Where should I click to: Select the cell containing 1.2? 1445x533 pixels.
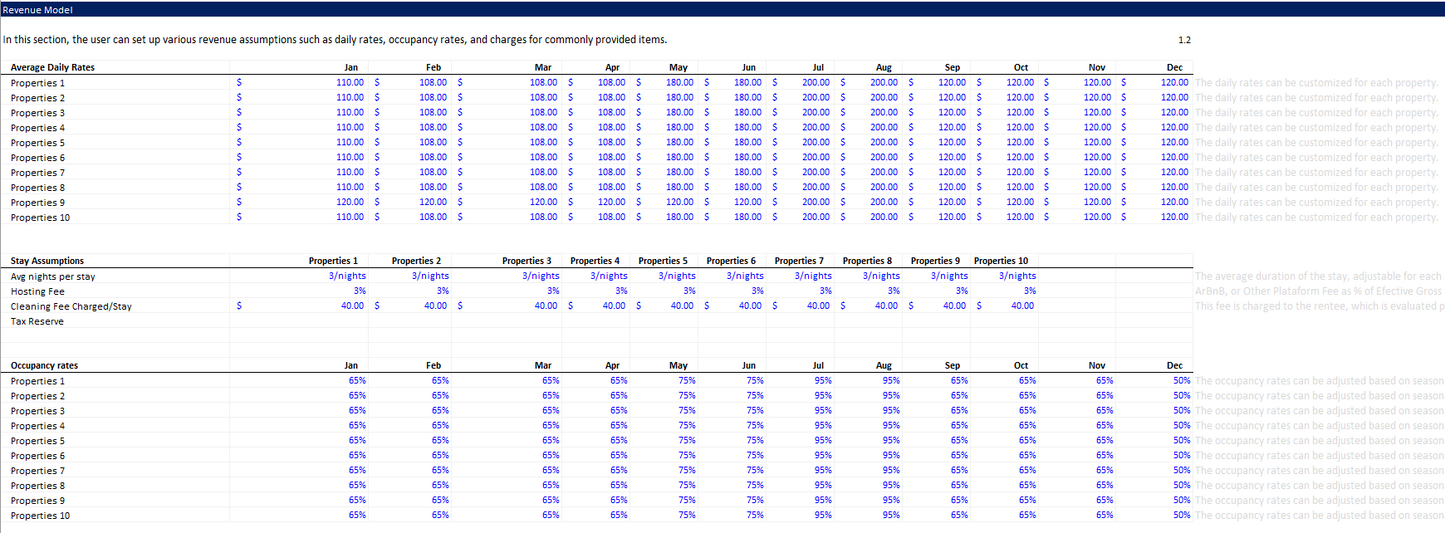pyautogui.click(x=1184, y=40)
